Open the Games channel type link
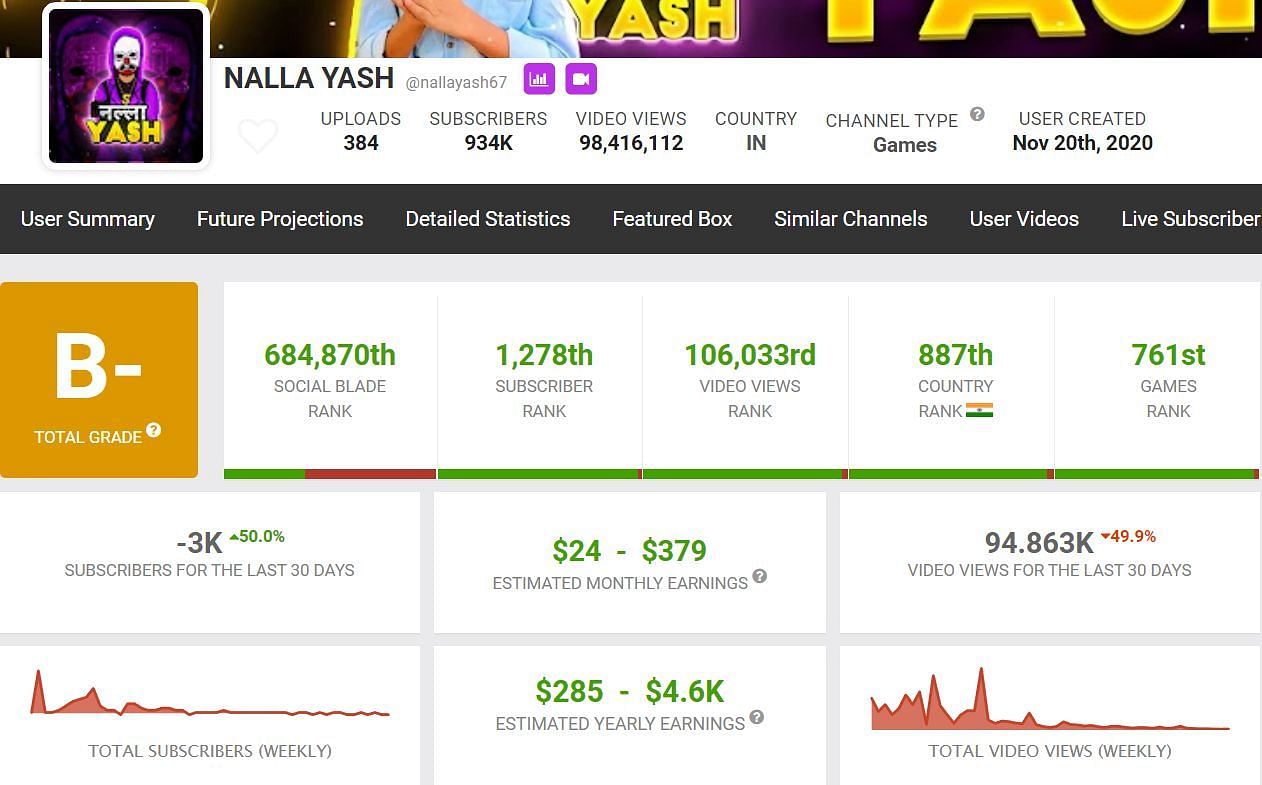 tap(905, 145)
